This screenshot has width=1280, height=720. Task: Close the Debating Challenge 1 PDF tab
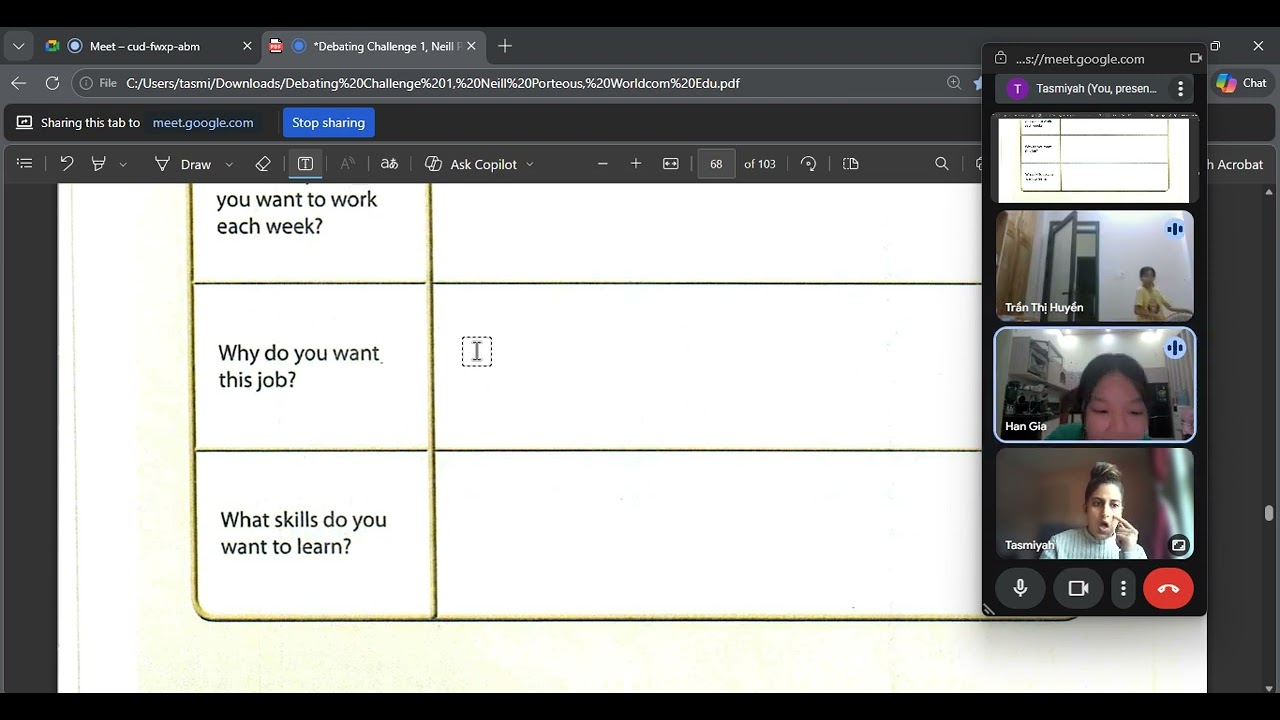pyautogui.click(x=471, y=46)
